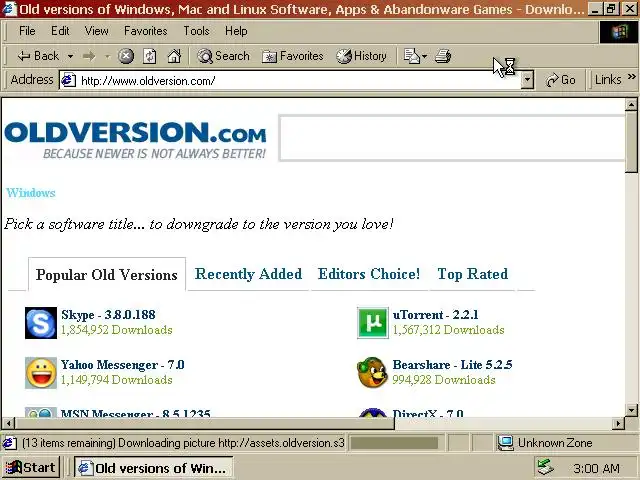Open the Help menu
640x480 pixels.
coord(236,31)
